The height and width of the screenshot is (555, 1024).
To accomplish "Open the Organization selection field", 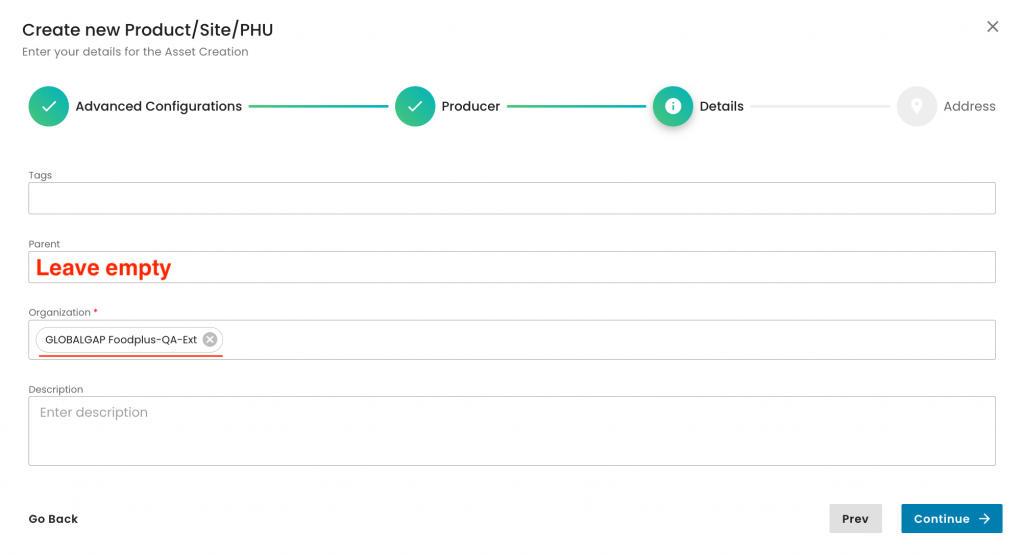I will click(600, 340).
